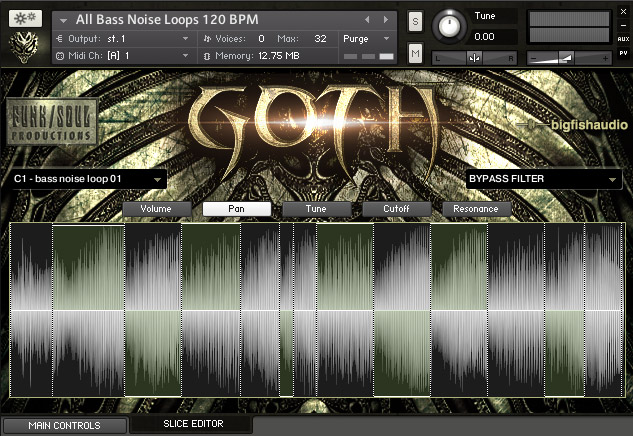Click the Resonance button
This screenshot has width=633, height=436.
[476, 209]
